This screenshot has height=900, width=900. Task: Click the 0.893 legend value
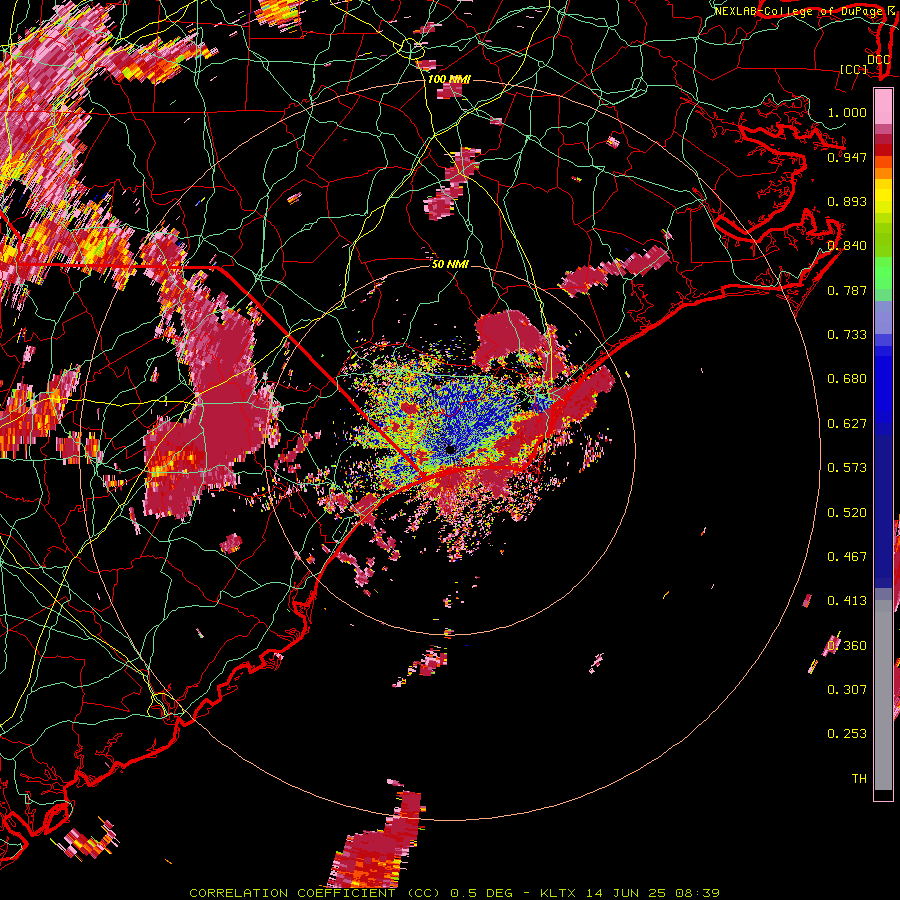click(x=847, y=201)
